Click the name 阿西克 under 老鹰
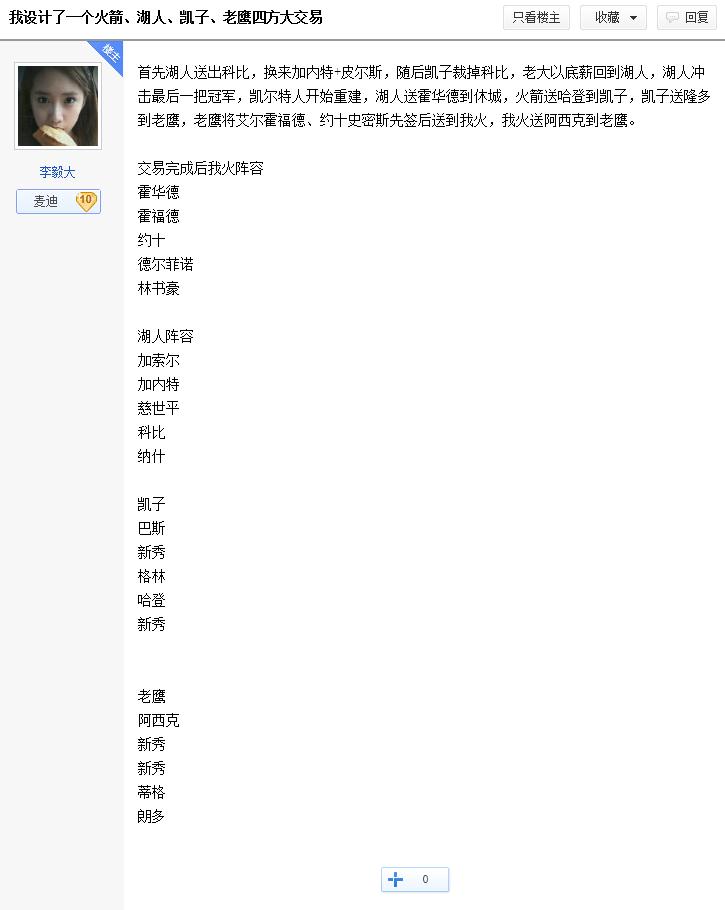 pyautogui.click(x=158, y=720)
